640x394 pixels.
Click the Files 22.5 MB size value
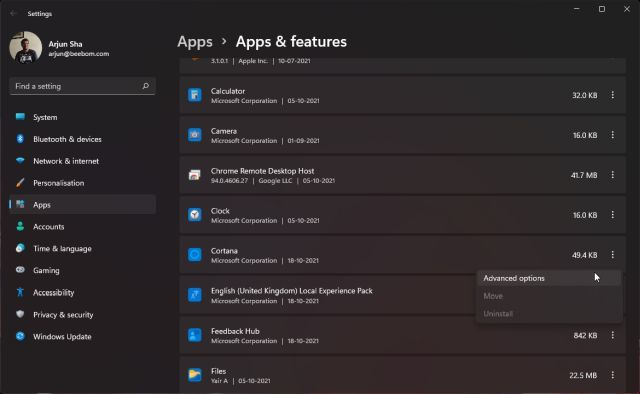coord(583,375)
